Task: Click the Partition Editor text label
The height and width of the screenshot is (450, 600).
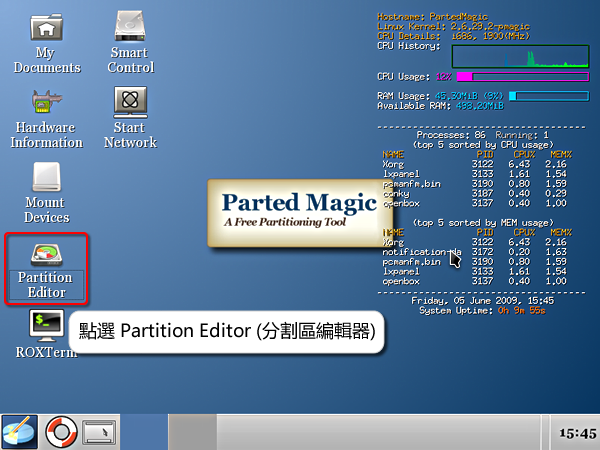Action: [46, 285]
